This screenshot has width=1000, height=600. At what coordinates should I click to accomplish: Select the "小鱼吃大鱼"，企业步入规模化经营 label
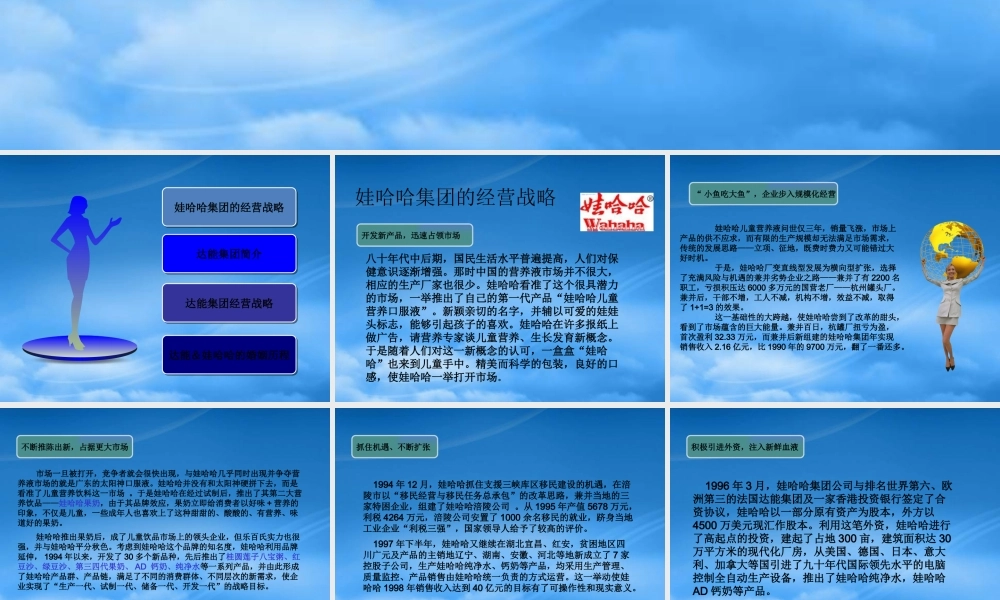[763, 194]
